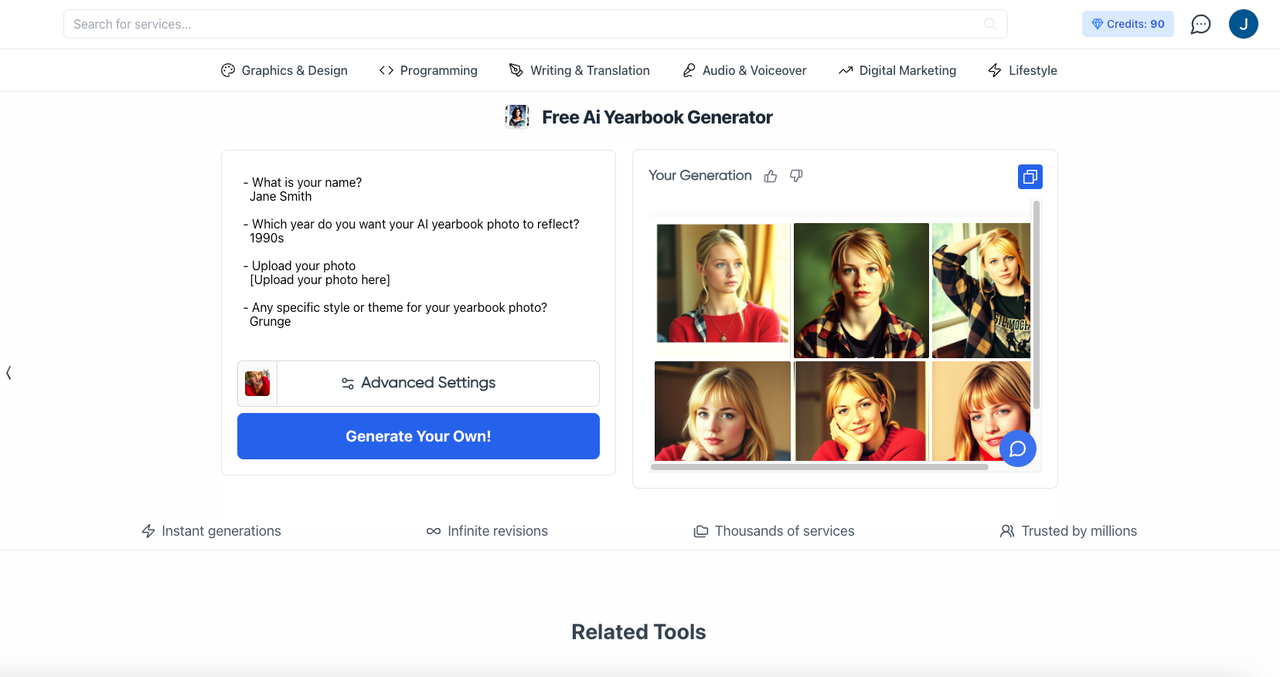
Task: Click the Credits: 90 badge
Action: click(x=1127, y=24)
